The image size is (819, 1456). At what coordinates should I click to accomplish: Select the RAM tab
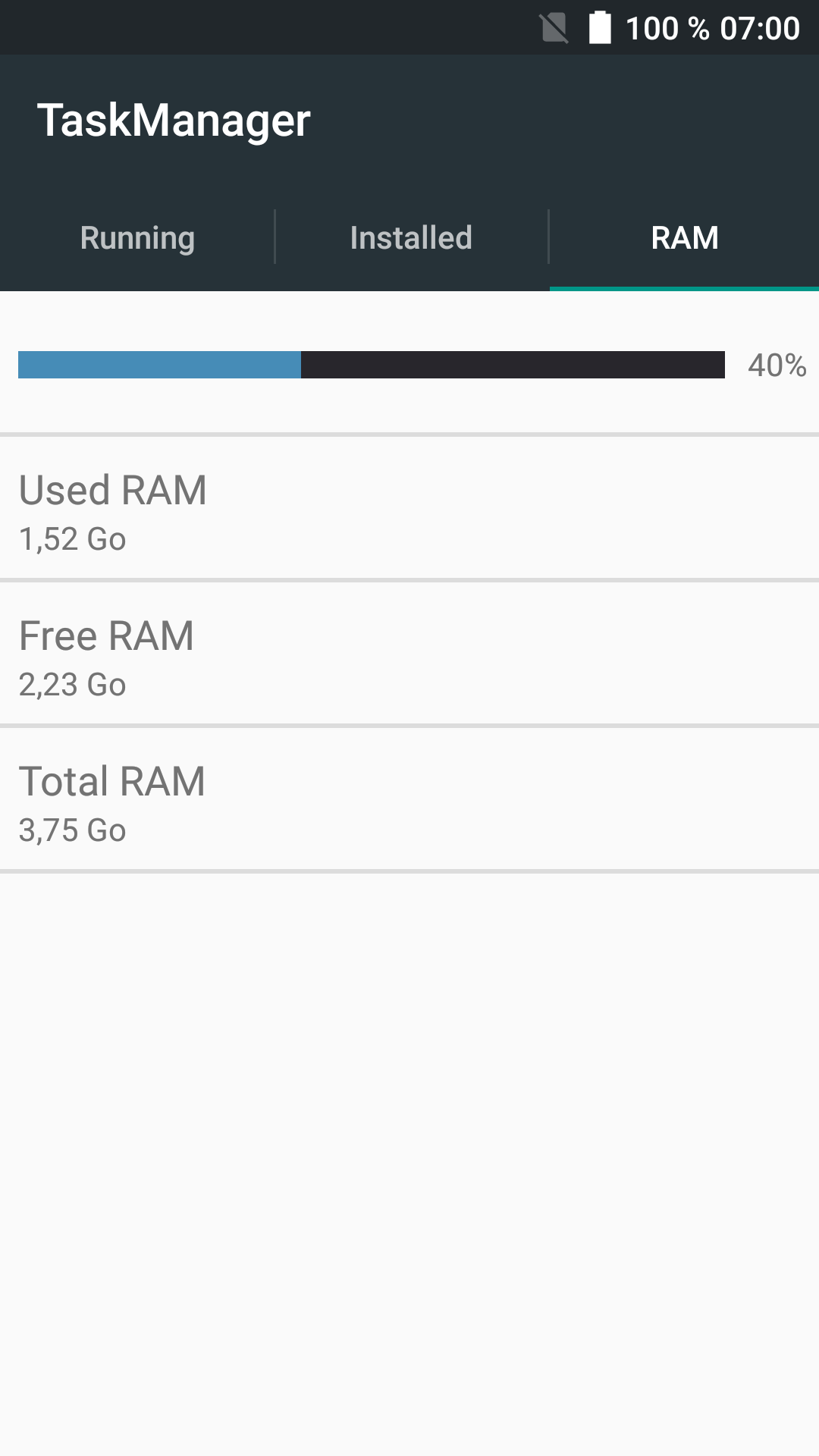[684, 238]
